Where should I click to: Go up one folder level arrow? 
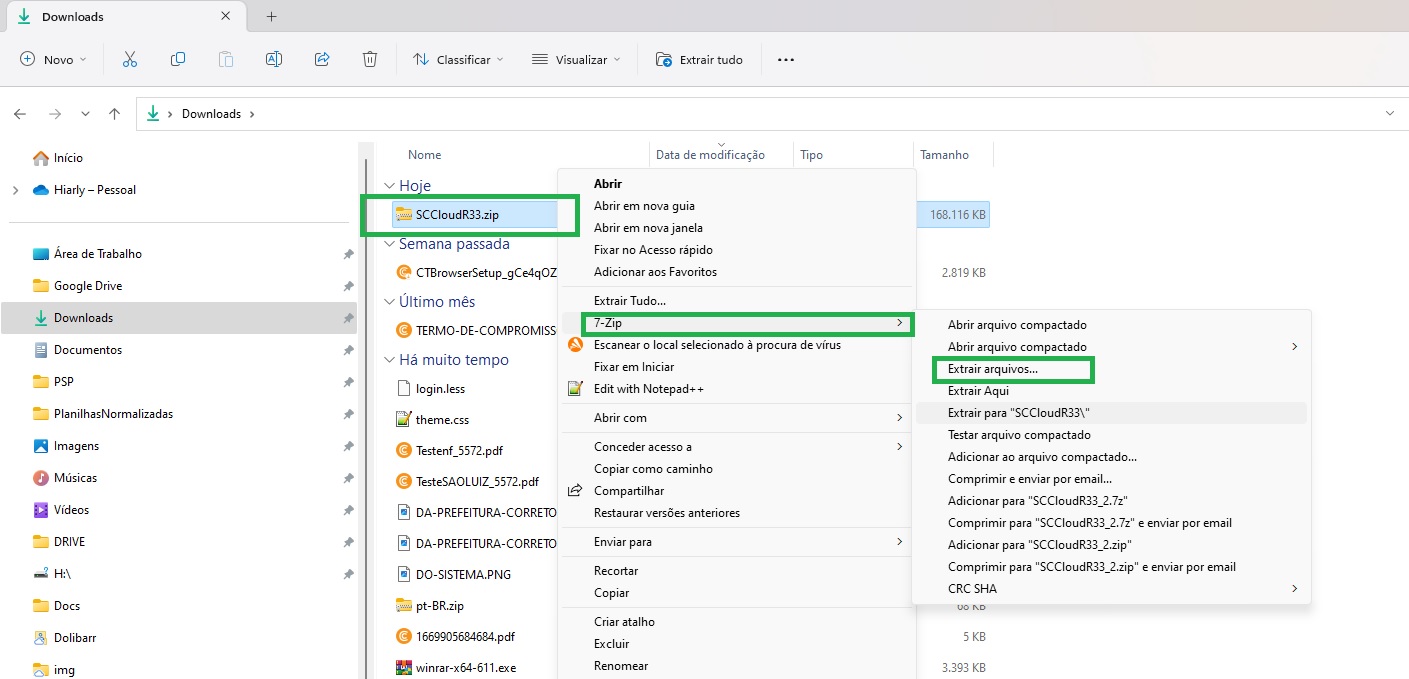coord(115,114)
